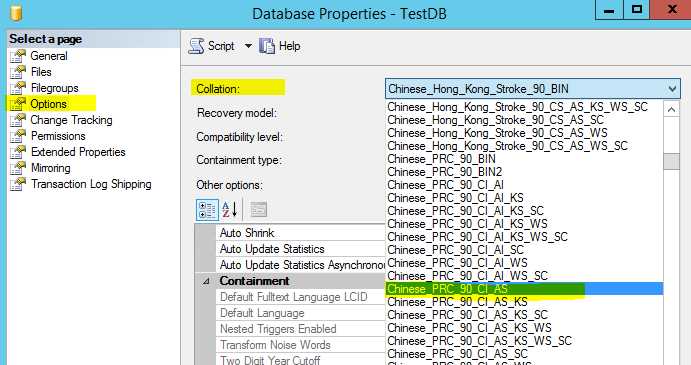Open the Mirroring page

pos(51,168)
